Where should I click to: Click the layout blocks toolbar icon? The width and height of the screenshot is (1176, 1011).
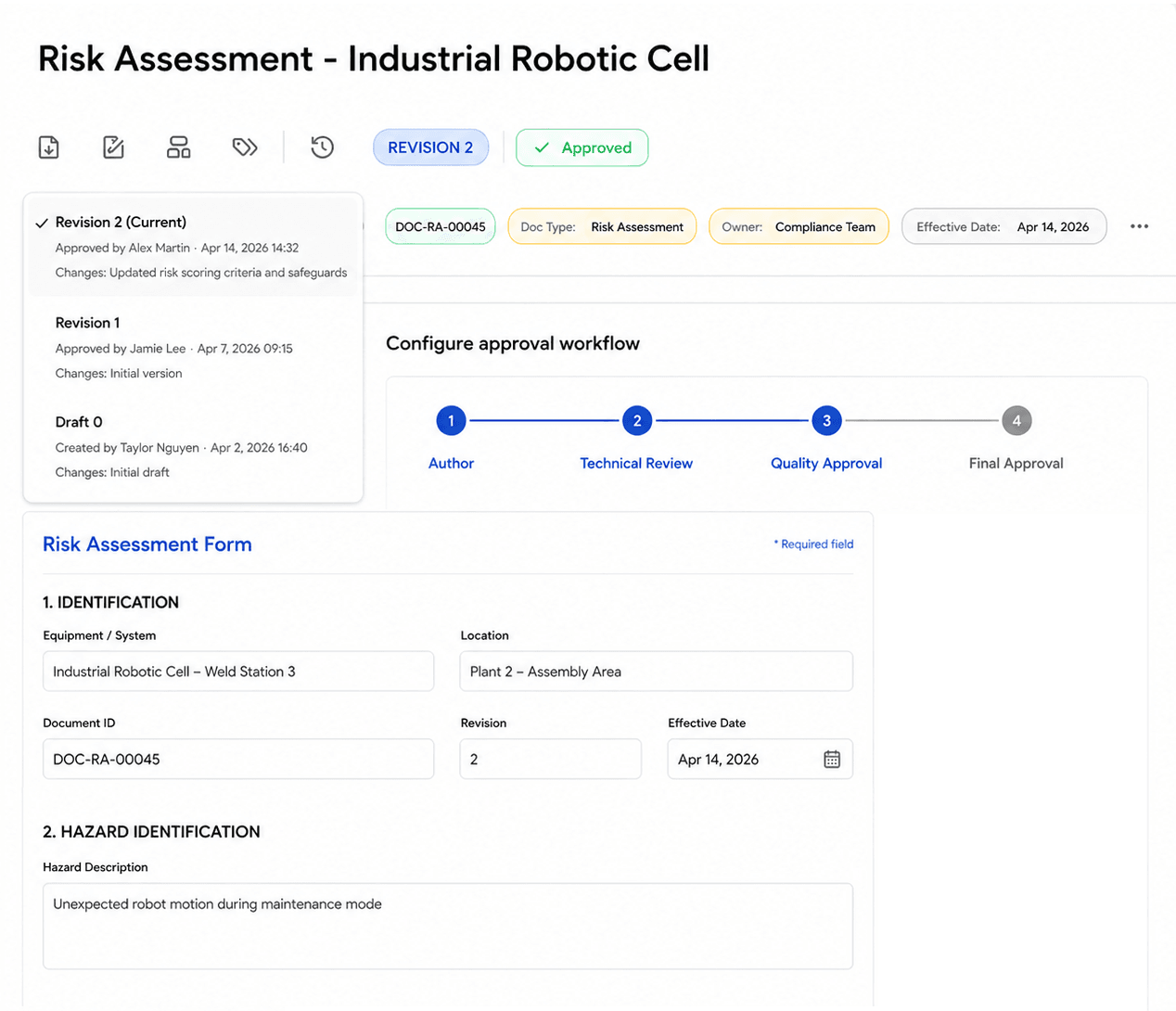point(179,147)
